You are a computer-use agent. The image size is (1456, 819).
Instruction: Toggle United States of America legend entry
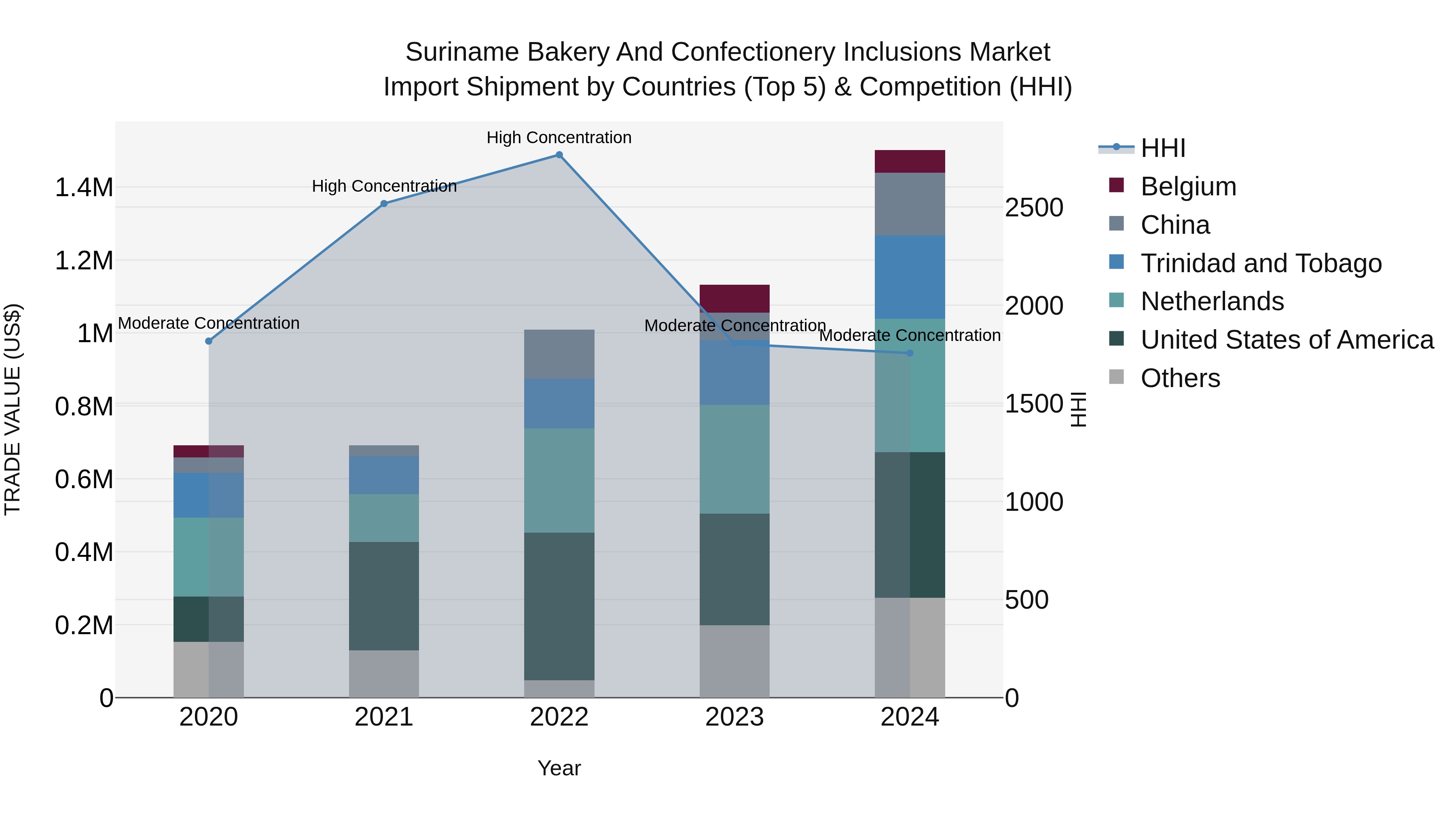[x=1272, y=340]
